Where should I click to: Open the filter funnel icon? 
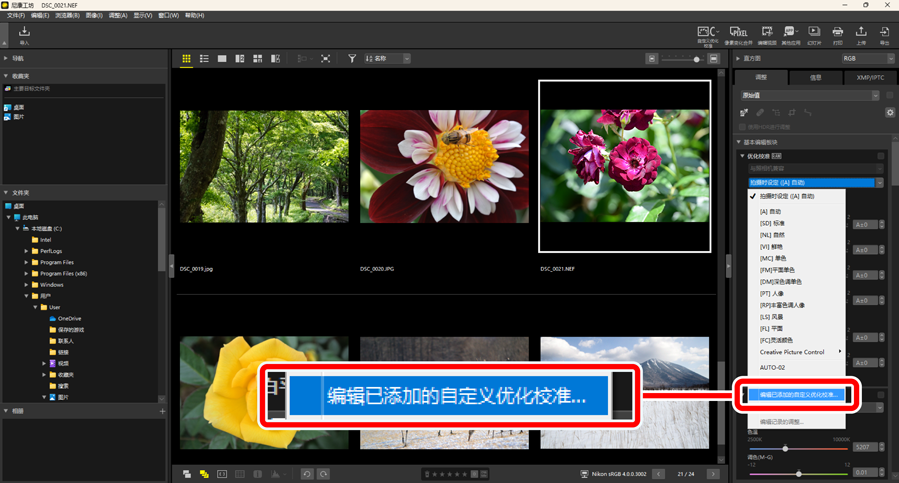click(x=352, y=59)
